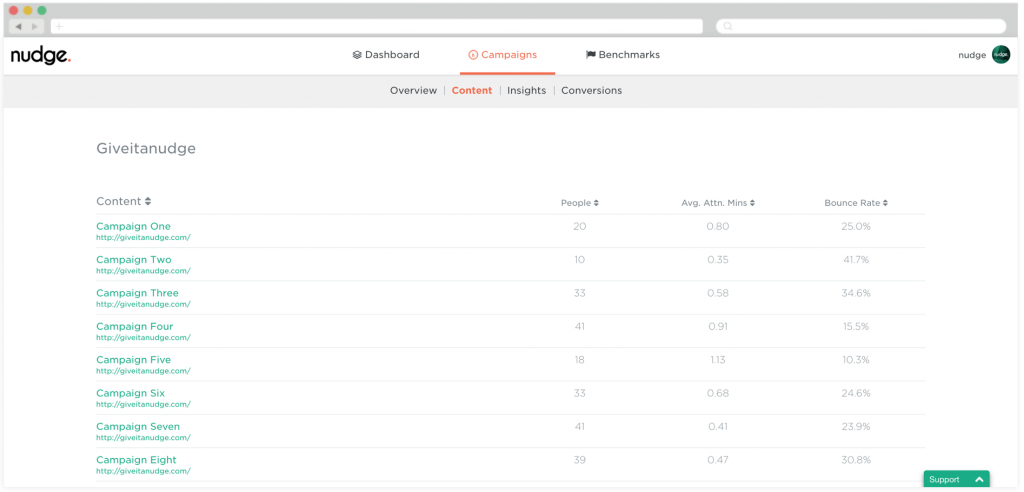The height and width of the screenshot is (492, 1024).
Task: Click the URL under Campaign Eight
Action: coord(143,471)
